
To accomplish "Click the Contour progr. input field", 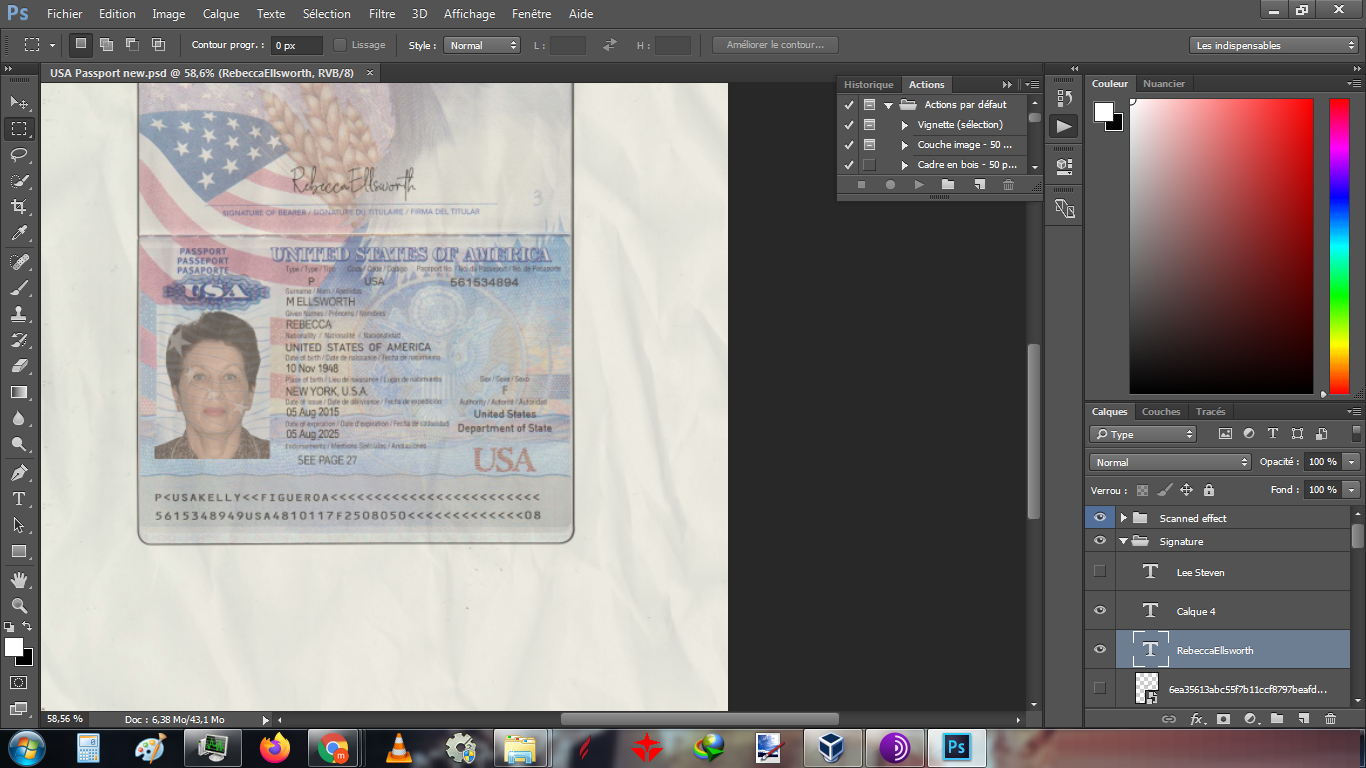I will pos(297,45).
